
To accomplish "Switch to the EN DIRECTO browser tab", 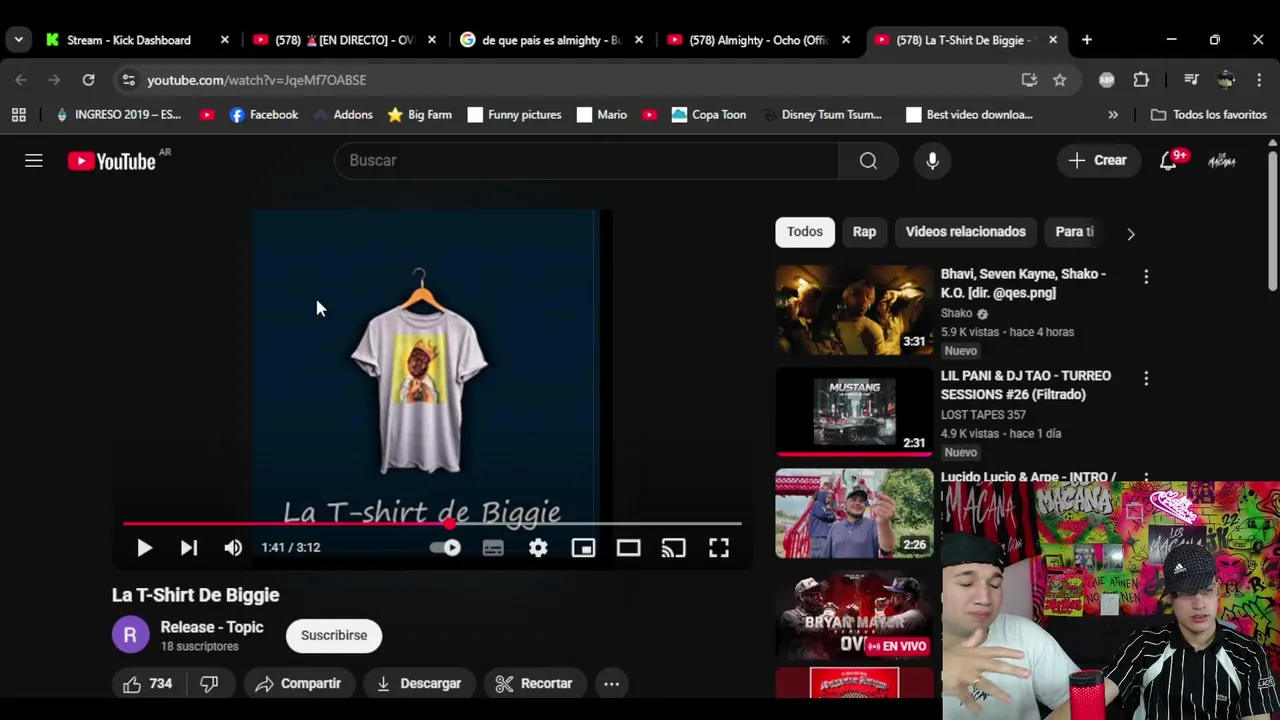I will pos(344,40).
